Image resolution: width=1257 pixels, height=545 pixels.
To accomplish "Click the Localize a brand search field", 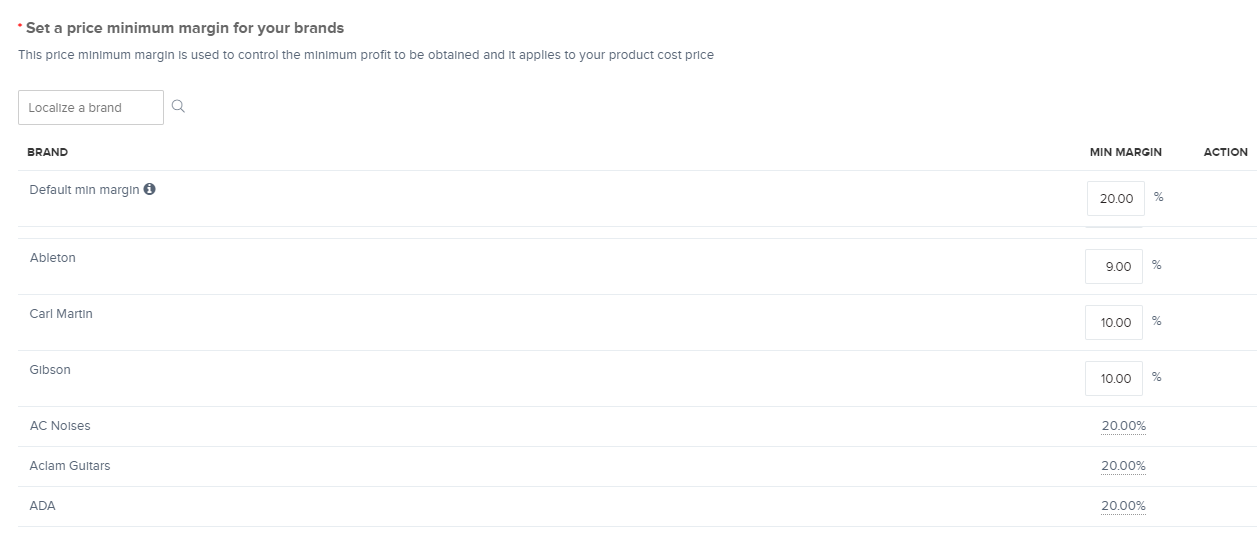I will pyautogui.click(x=91, y=108).
